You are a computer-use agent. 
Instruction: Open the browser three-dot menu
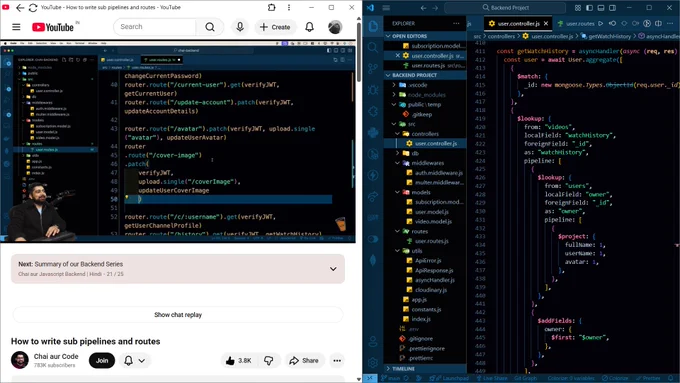(289, 7)
